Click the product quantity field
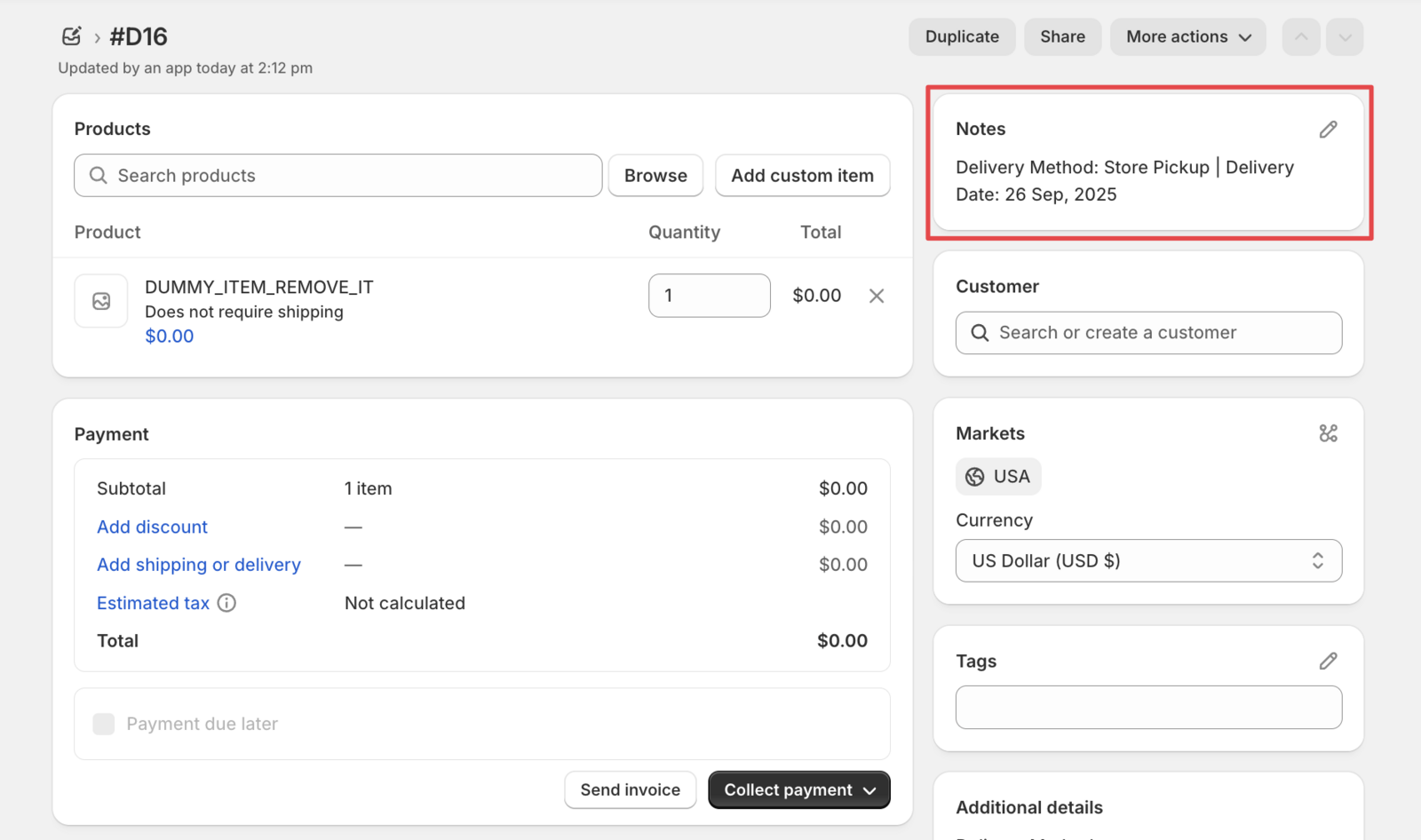The height and width of the screenshot is (840, 1421). [x=710, y=296]
